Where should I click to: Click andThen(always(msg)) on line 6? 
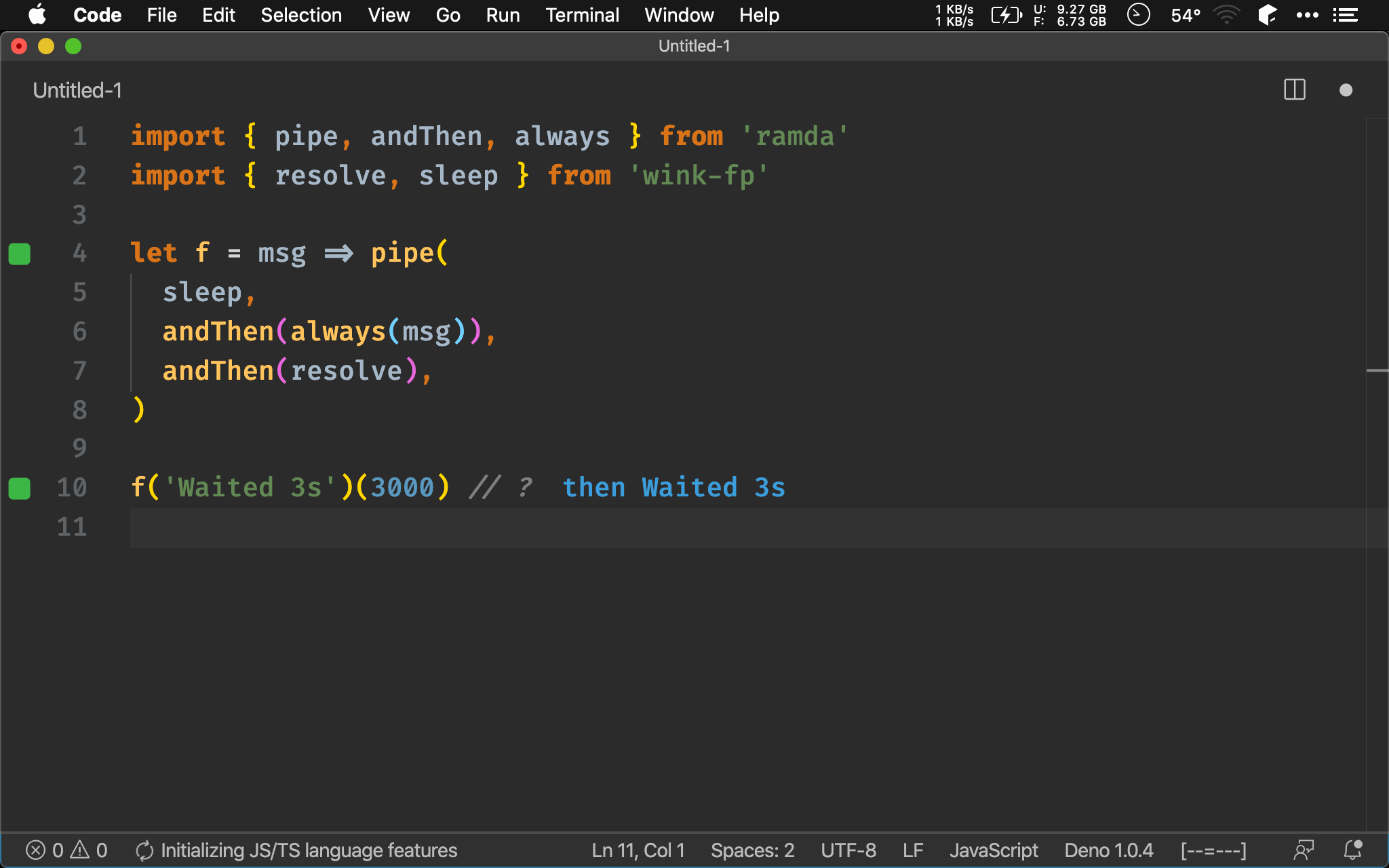point(321,332)
